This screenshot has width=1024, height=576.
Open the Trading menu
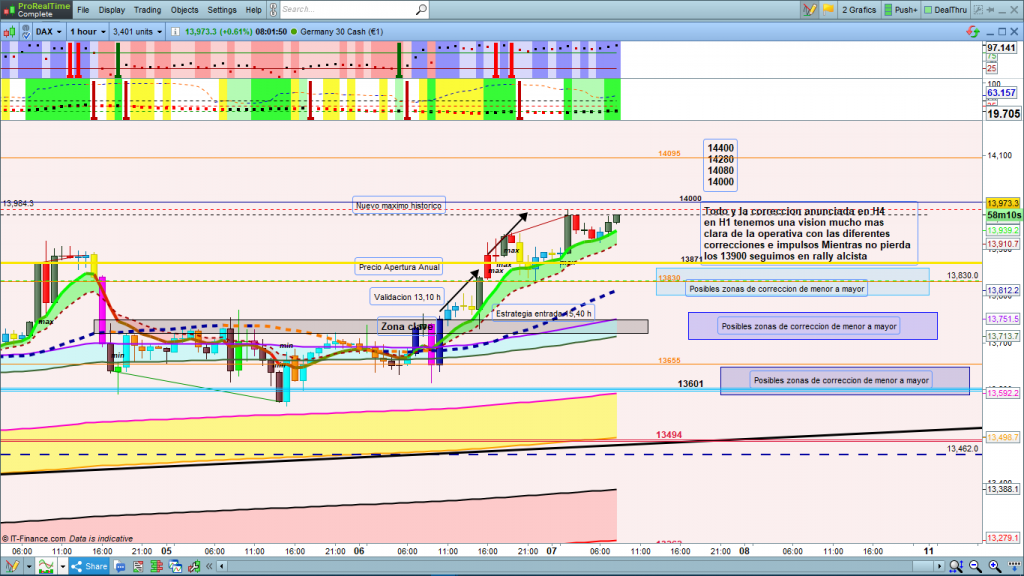click(148, 9)
